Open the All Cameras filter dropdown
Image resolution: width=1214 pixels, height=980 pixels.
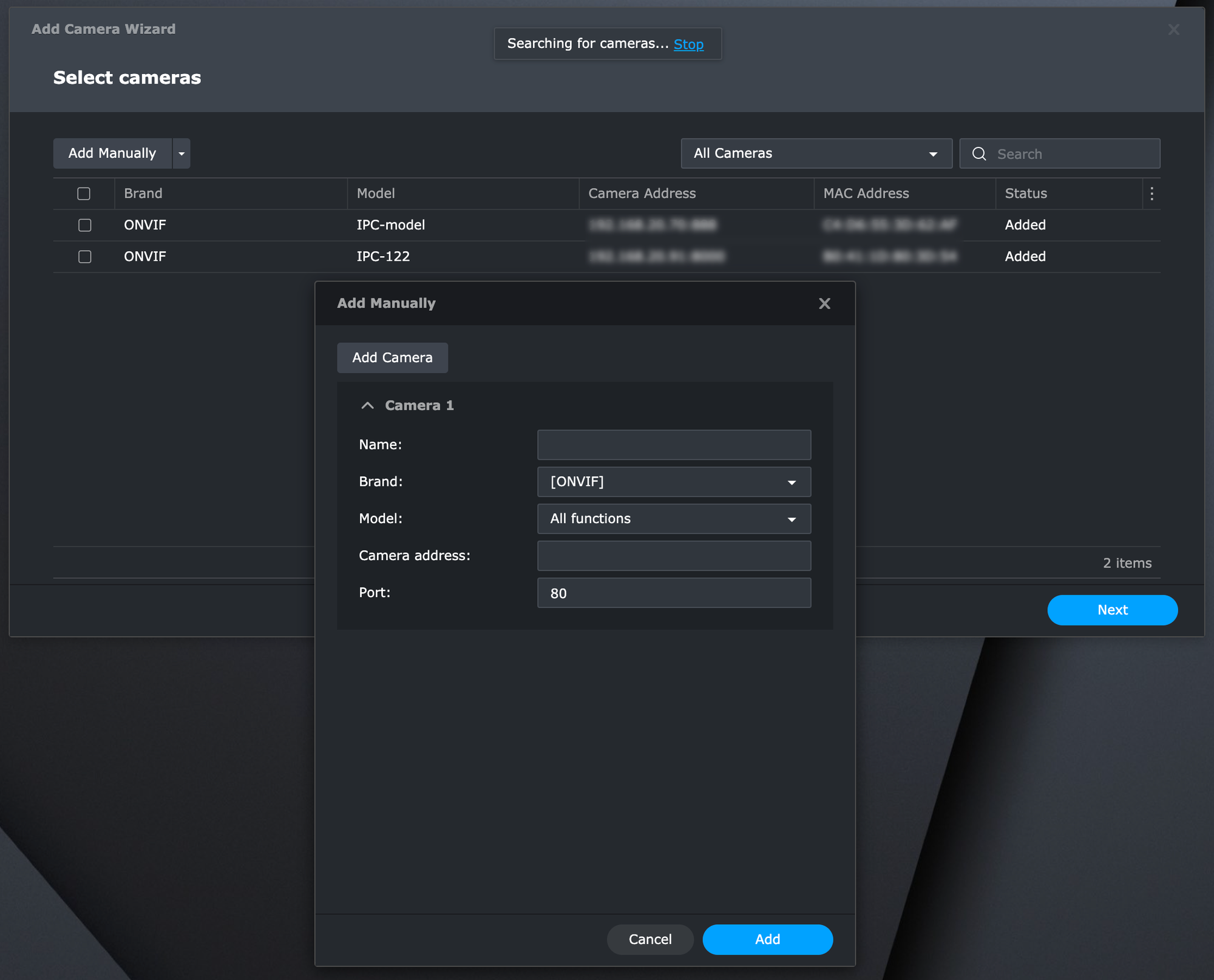point(816,154)
